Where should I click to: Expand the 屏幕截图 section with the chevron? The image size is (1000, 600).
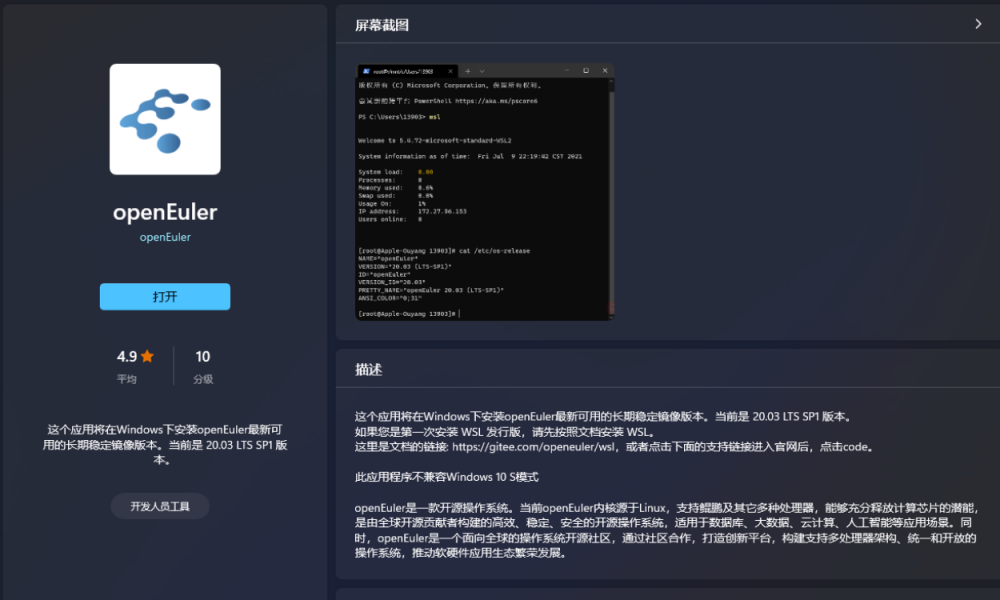point(978,24)
